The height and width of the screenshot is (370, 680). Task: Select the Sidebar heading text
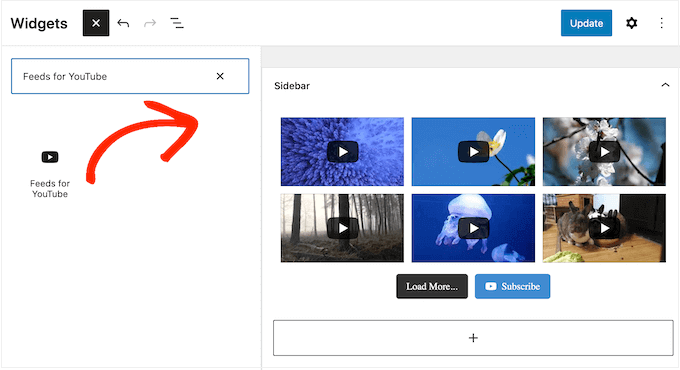tap(292, 86)
